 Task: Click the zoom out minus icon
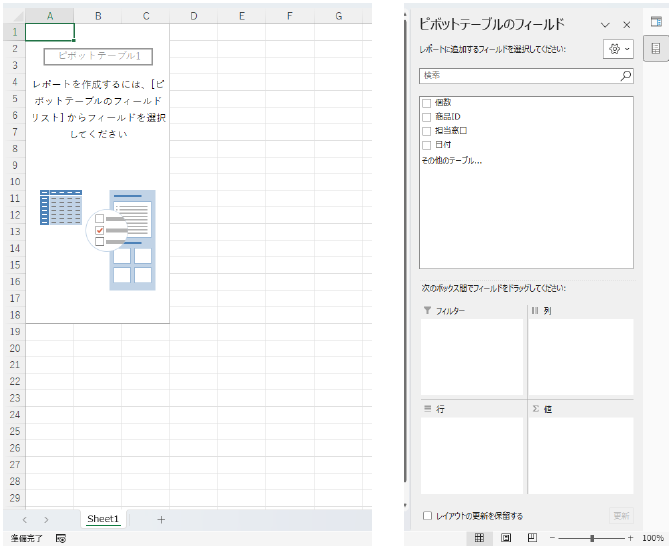[552, 538]
